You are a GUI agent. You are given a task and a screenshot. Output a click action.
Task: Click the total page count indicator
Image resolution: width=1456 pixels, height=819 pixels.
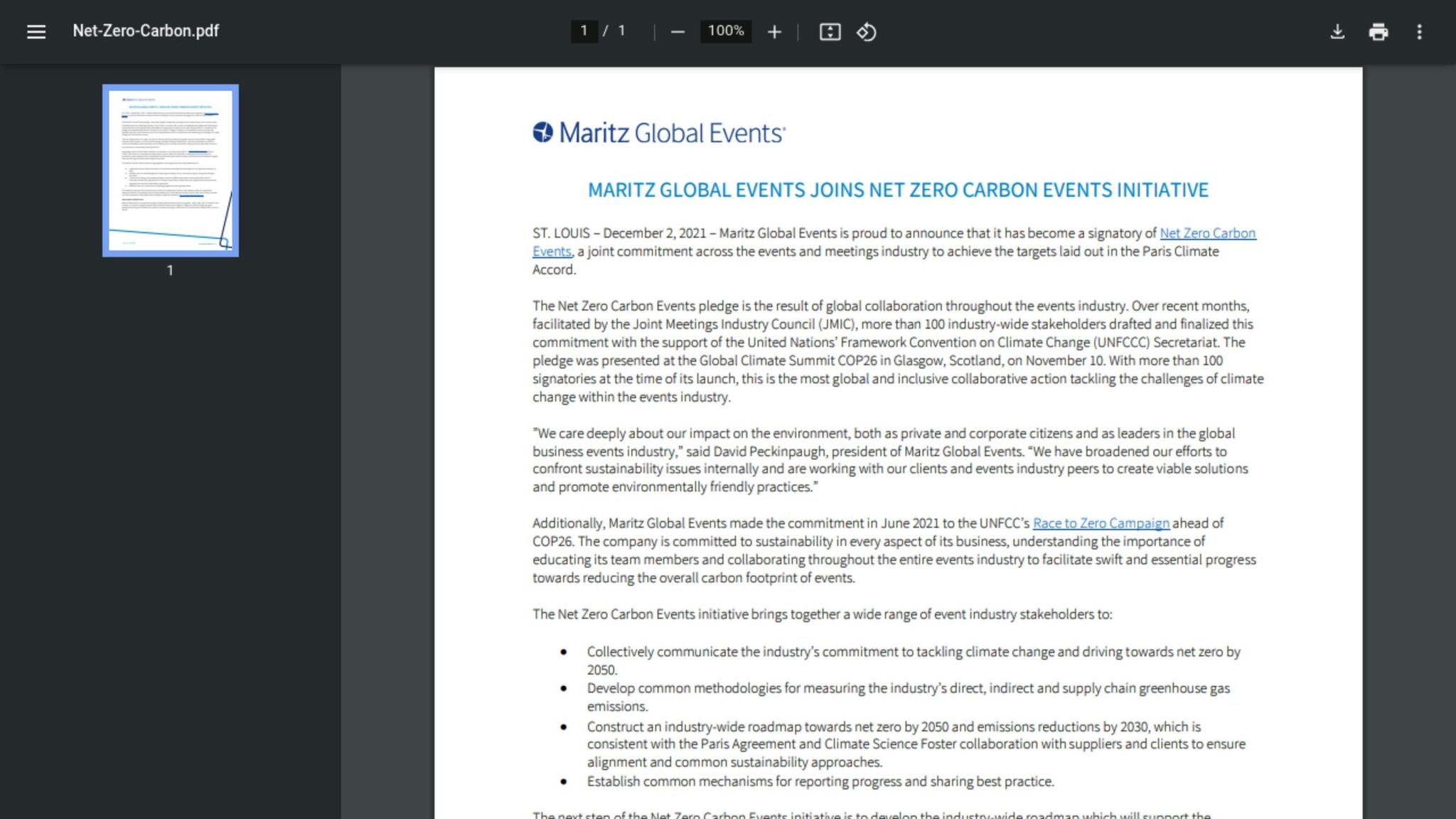click(622, 32)
